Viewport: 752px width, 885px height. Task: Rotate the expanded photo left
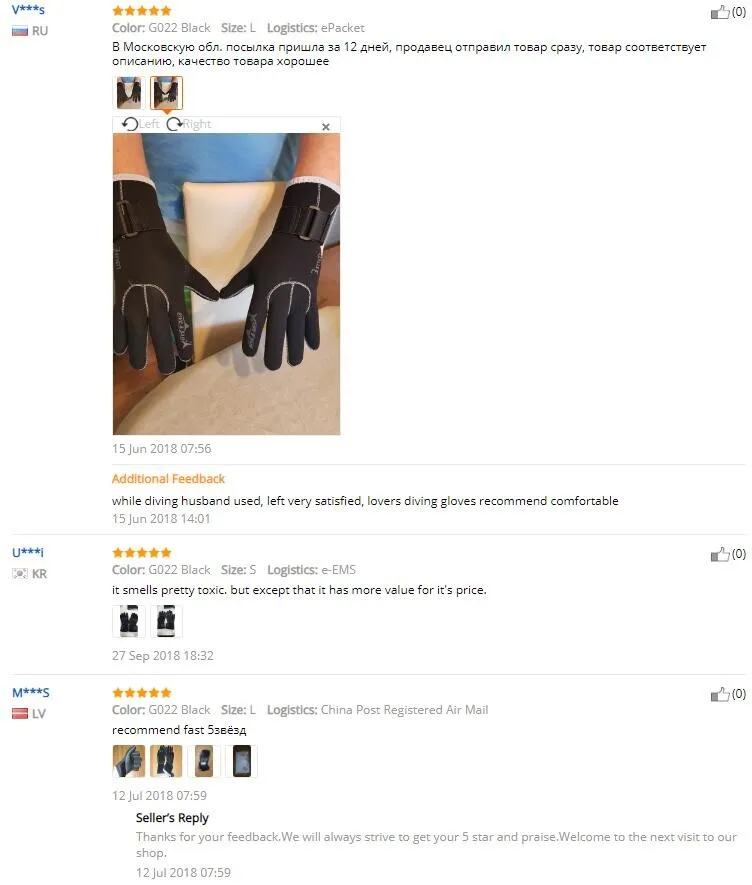point(141,124)
